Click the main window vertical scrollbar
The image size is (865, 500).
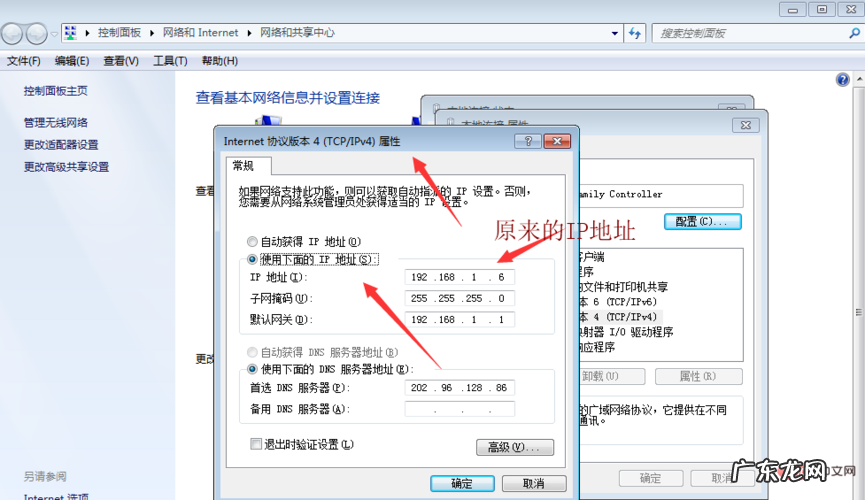859,312
